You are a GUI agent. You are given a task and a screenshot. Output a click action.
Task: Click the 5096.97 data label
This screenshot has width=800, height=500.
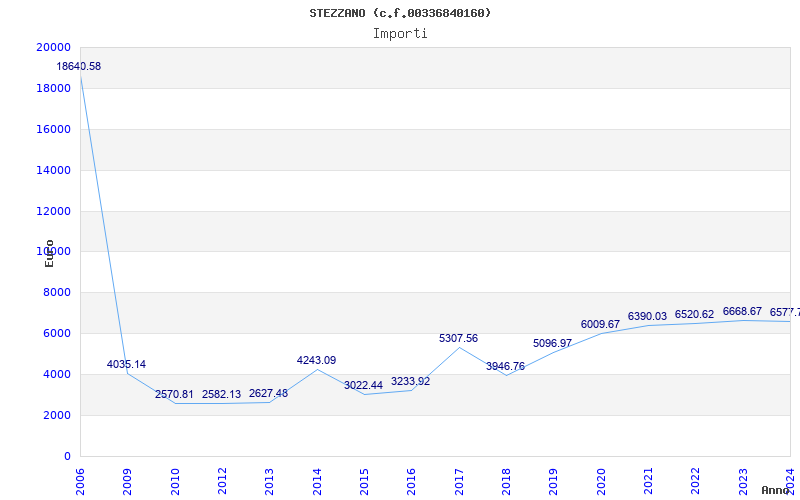[x=552, y=343]
